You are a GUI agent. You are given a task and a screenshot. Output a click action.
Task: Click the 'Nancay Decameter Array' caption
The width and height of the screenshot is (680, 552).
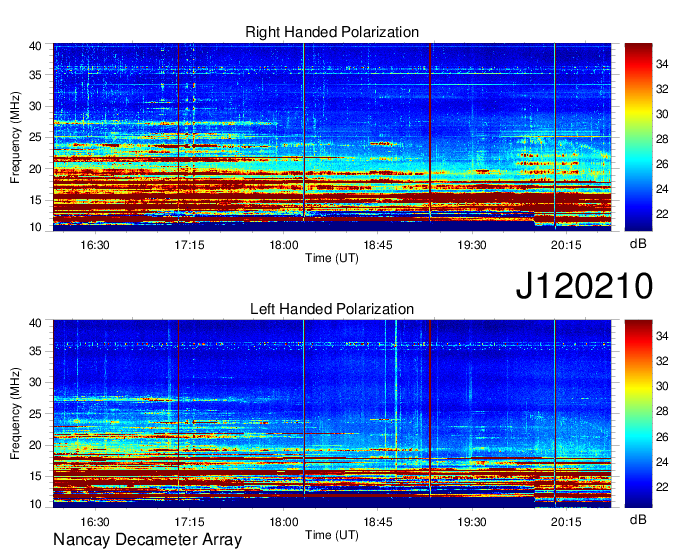[x=147, y=540]
